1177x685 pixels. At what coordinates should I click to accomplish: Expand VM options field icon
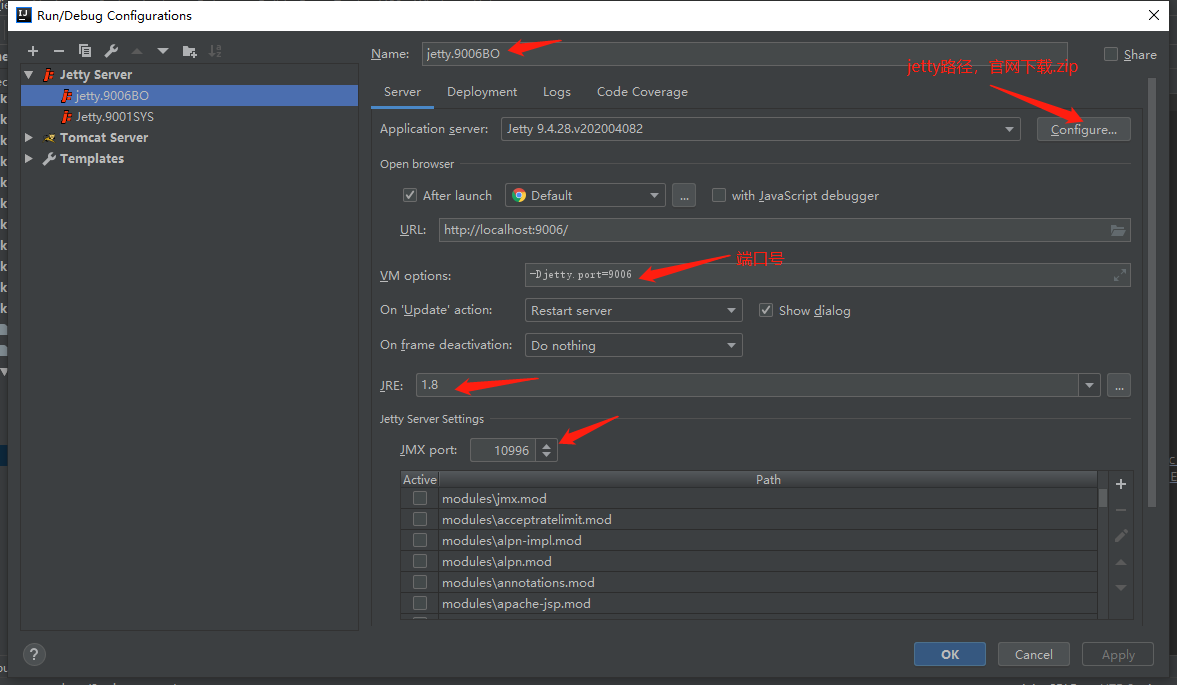(x=1119, y=275)
